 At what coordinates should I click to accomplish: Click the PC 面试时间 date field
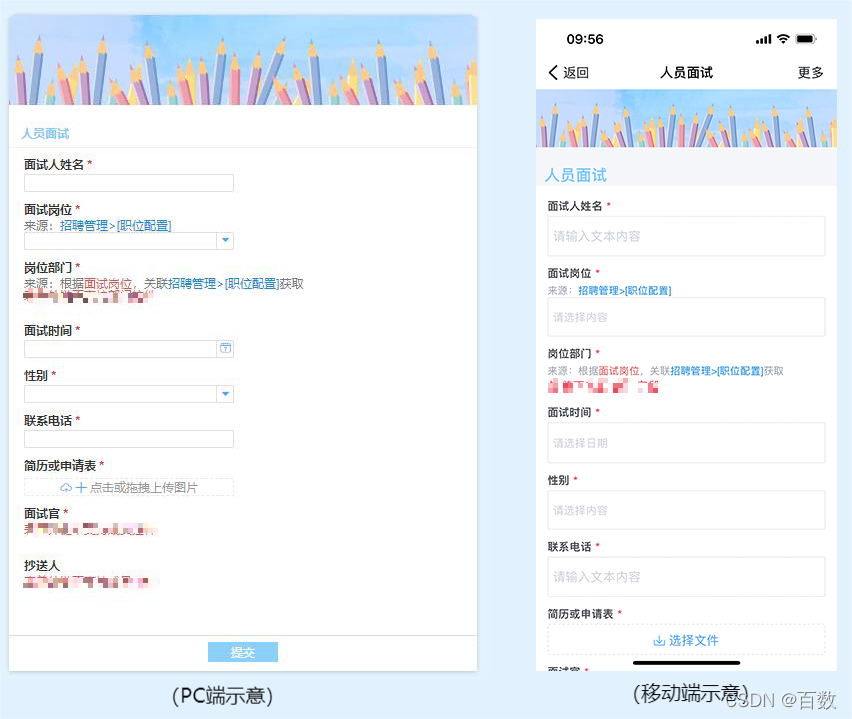[129, 349]
